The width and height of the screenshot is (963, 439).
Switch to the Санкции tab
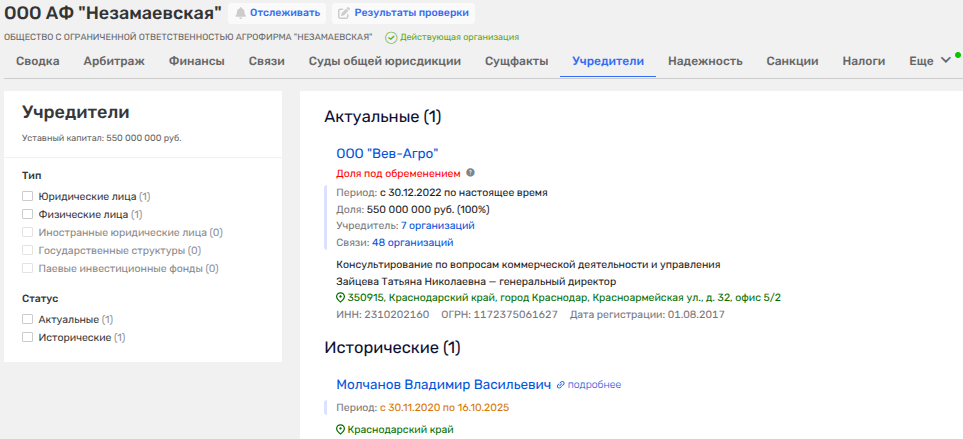click(x=792, y=61)
